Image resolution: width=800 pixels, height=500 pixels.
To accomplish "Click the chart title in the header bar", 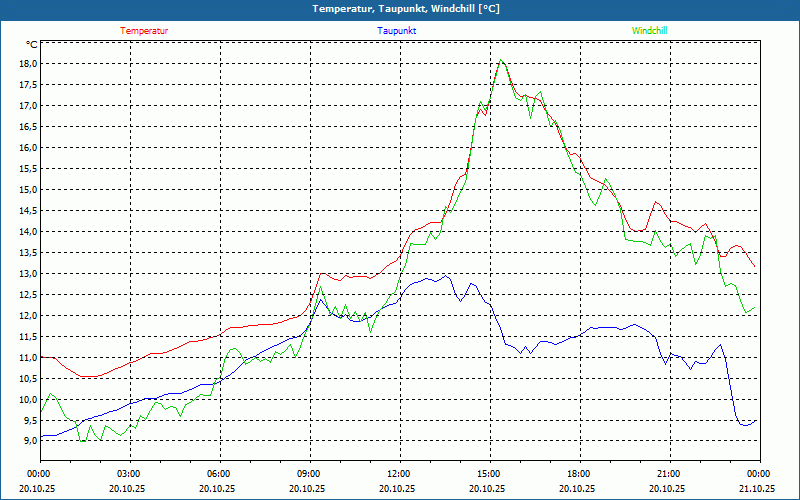I will (400, 9).
